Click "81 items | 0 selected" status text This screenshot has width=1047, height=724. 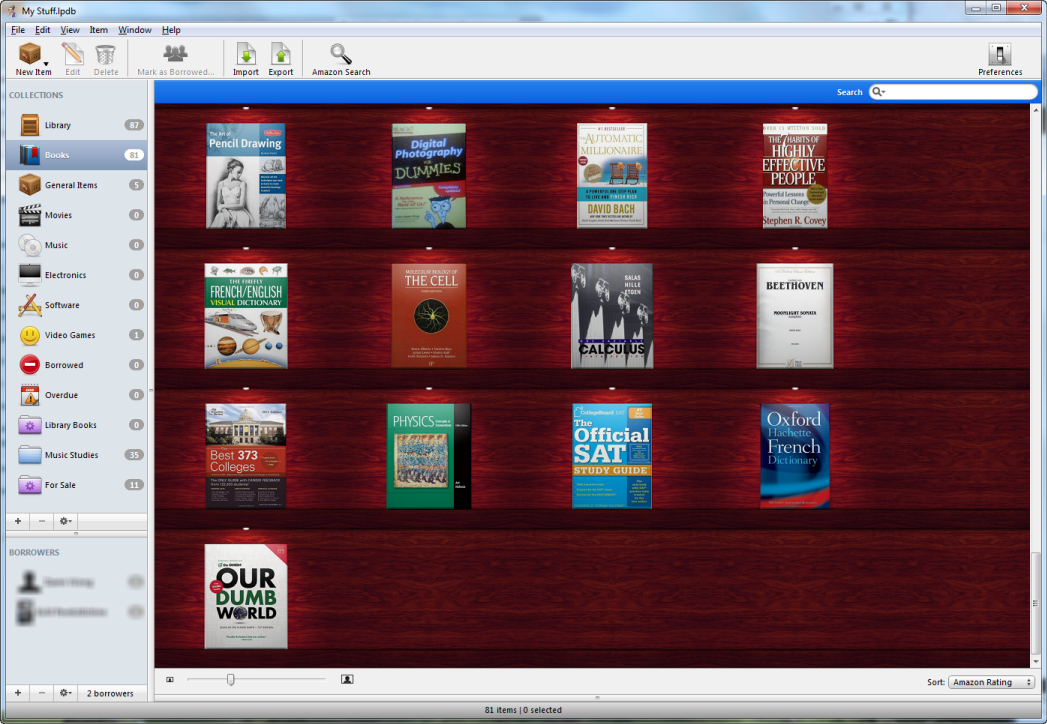523,710
